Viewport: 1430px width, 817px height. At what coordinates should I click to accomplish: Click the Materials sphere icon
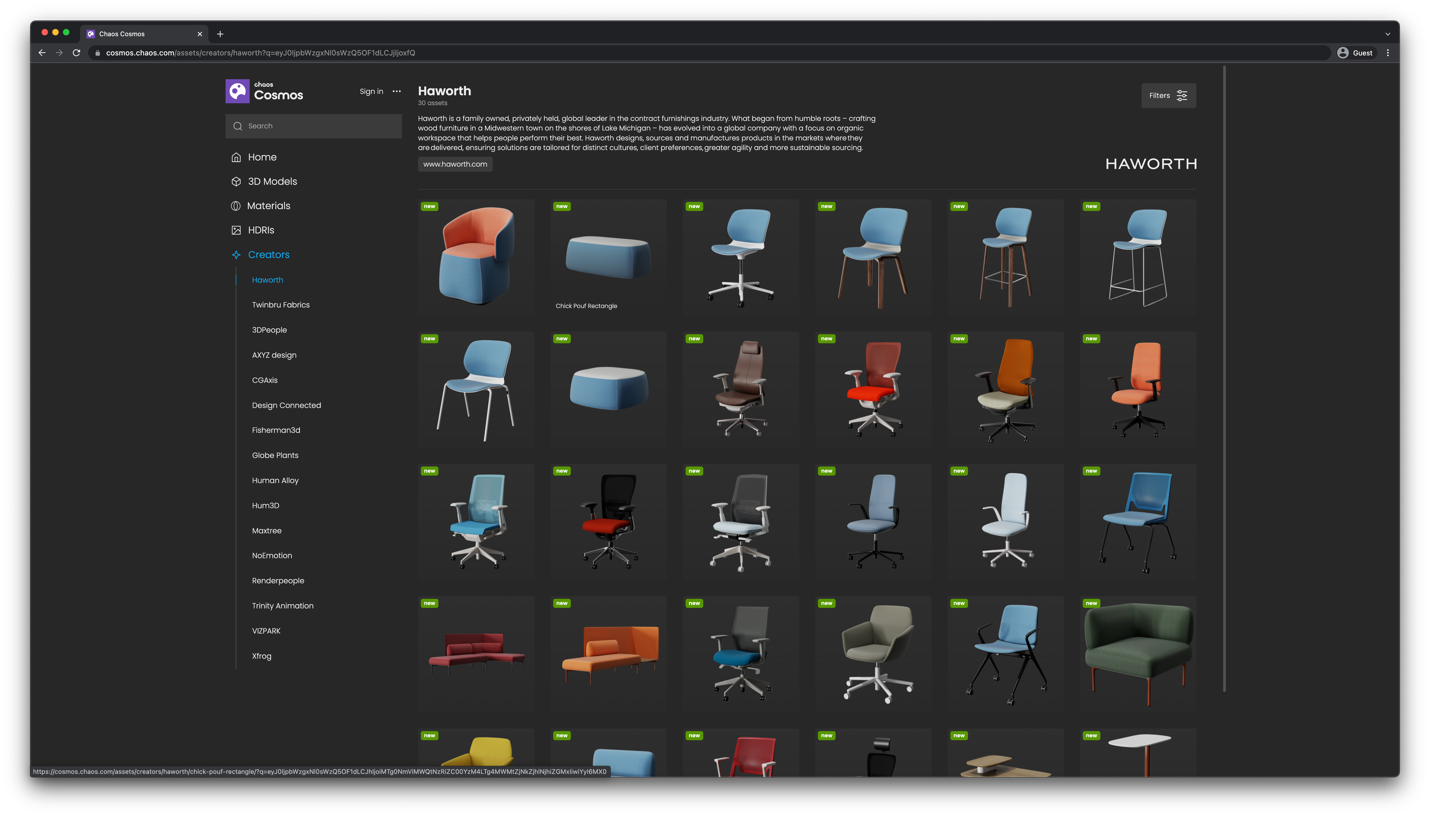(x=236, y=206)
